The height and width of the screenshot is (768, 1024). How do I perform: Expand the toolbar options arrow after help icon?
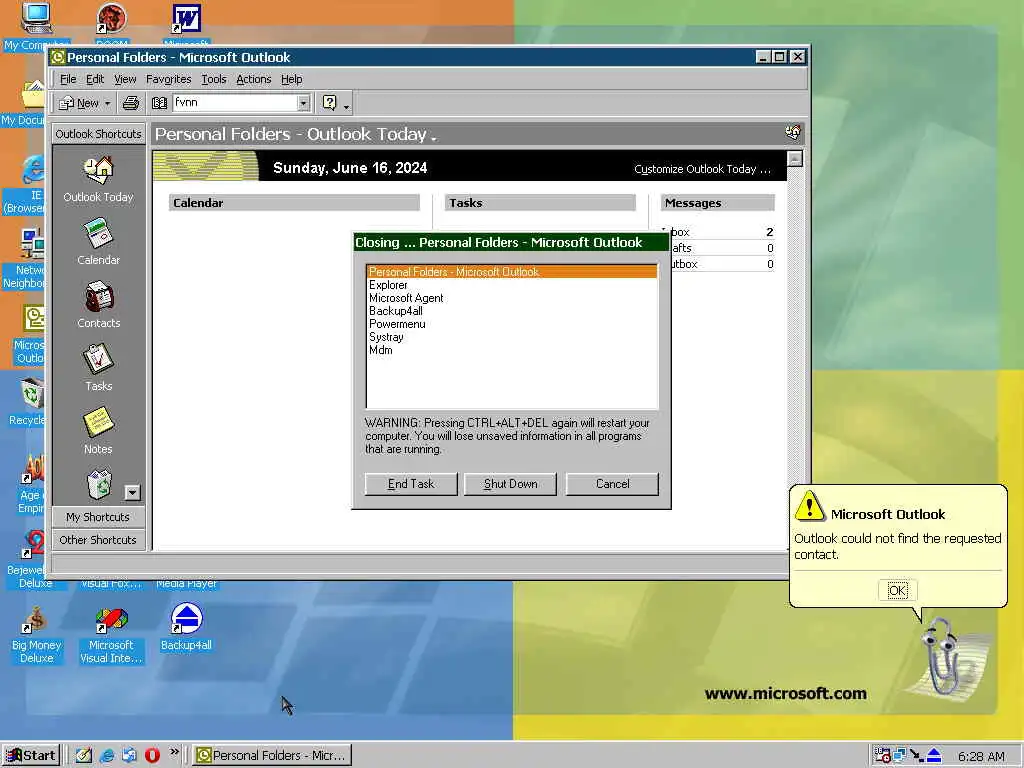[x=346, y=106]
